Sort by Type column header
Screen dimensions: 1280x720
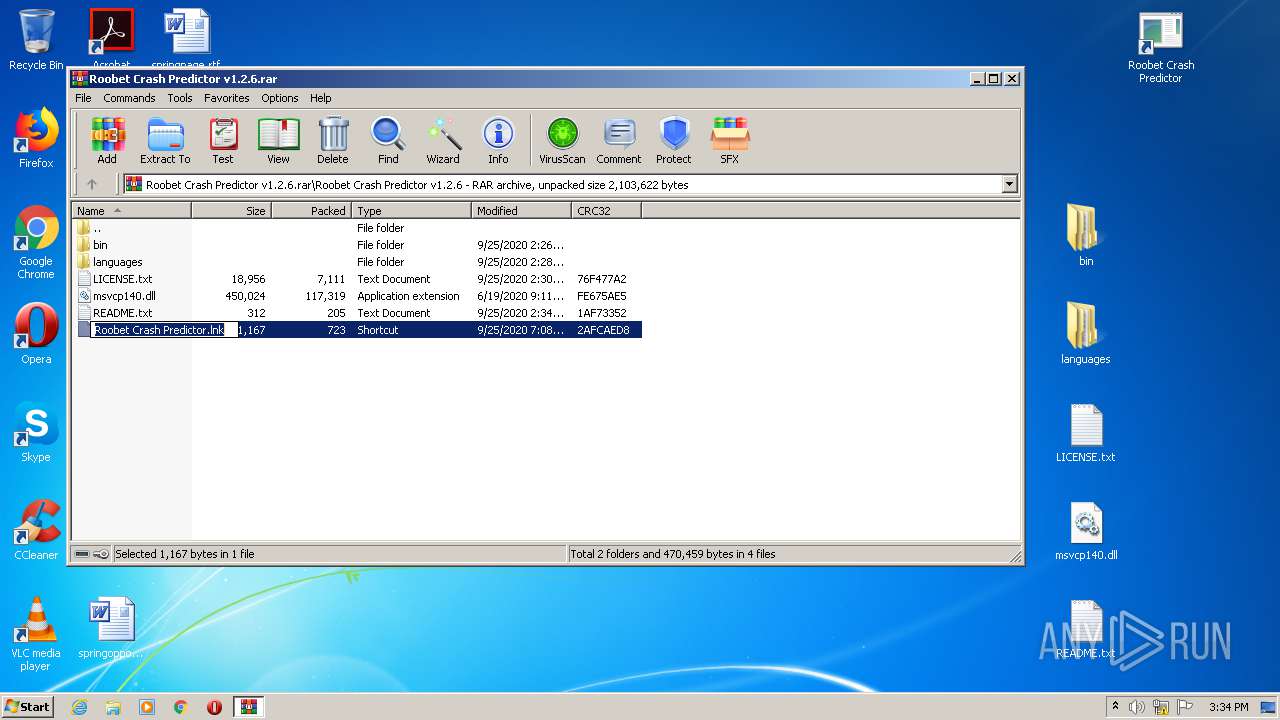(x=411, y=211)
